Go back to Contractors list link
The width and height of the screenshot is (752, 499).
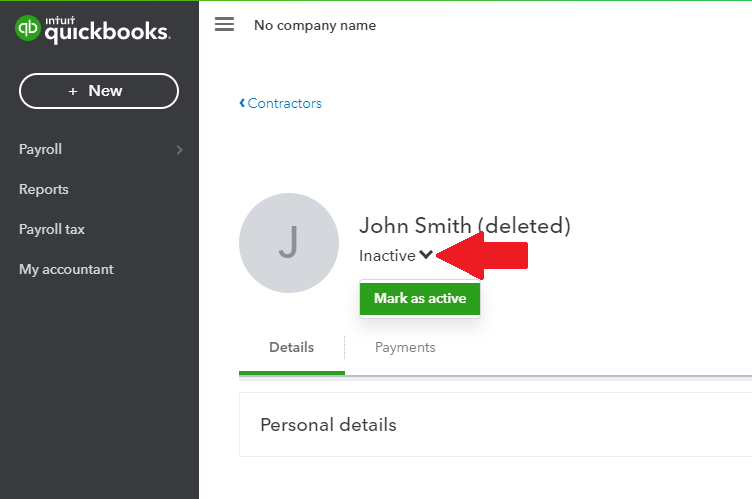pos(285,103)
